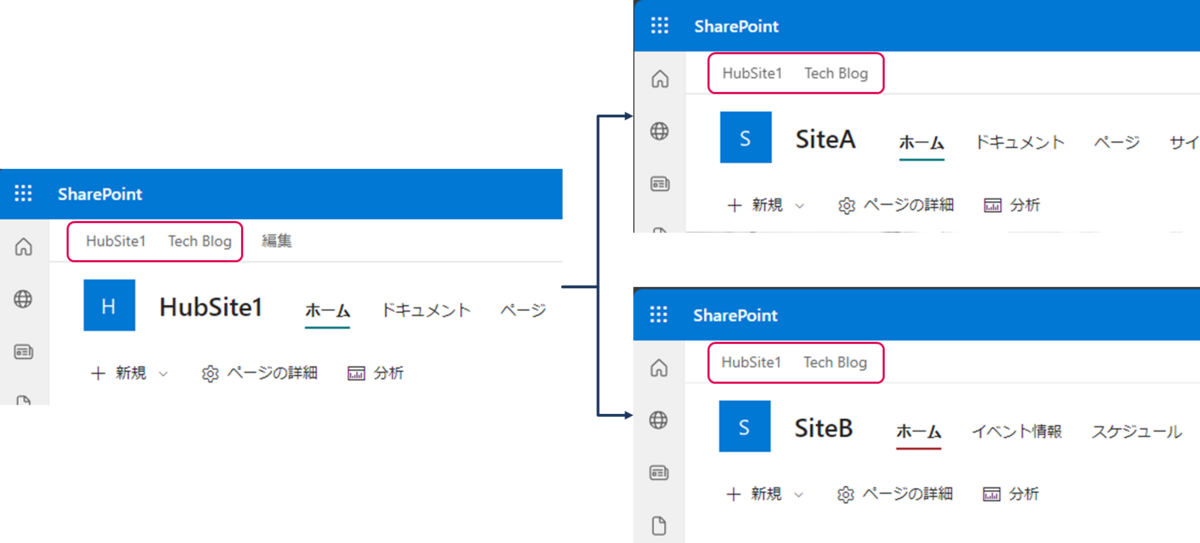This screenshot has height=543, width=1200.
Task: Open 分析 in SiteA window
Action: [1012, 205]
